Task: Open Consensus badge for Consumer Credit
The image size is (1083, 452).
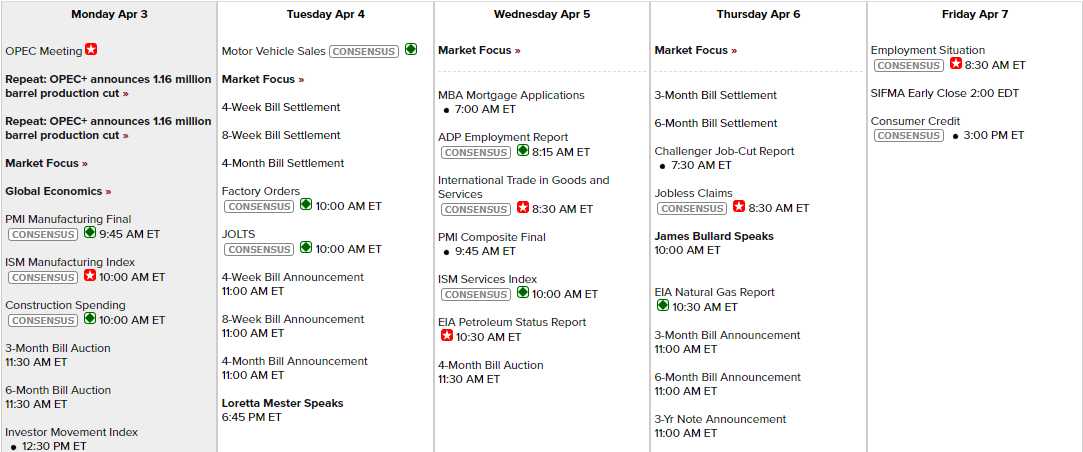Action: pyautogui.click(x=908, y=135)
